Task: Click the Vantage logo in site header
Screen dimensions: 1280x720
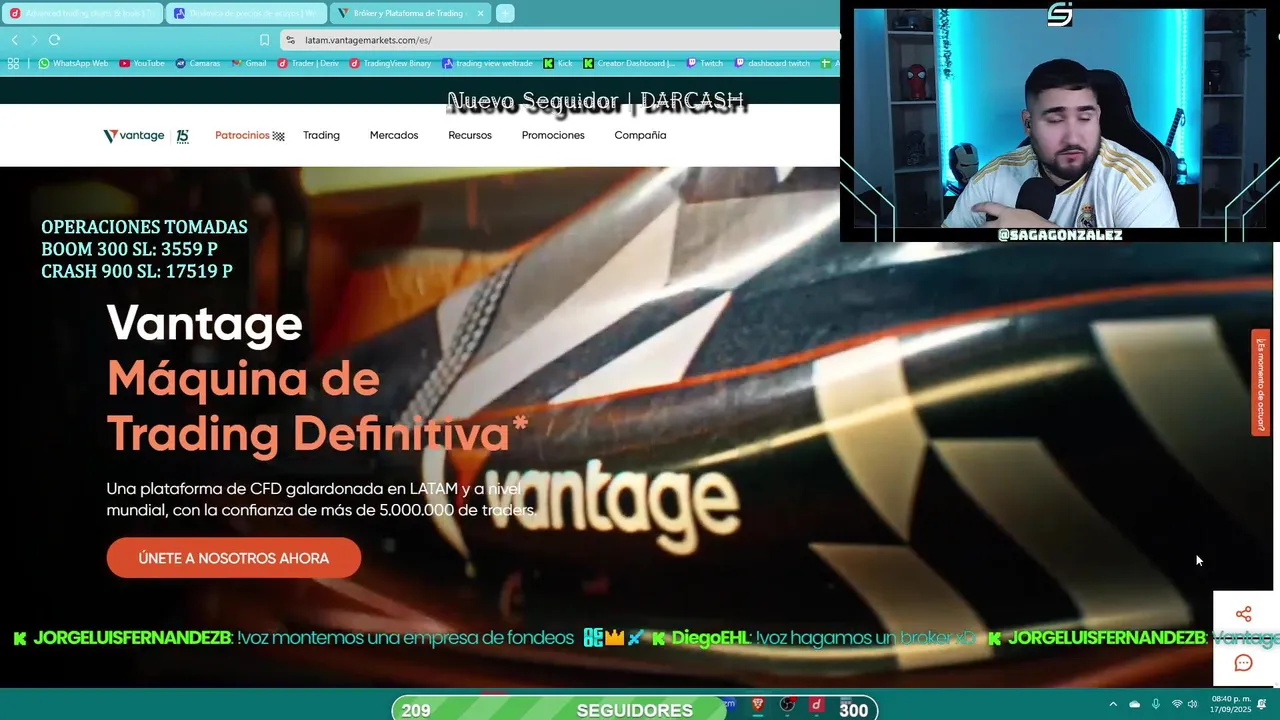Action: [x=134, y=136]
